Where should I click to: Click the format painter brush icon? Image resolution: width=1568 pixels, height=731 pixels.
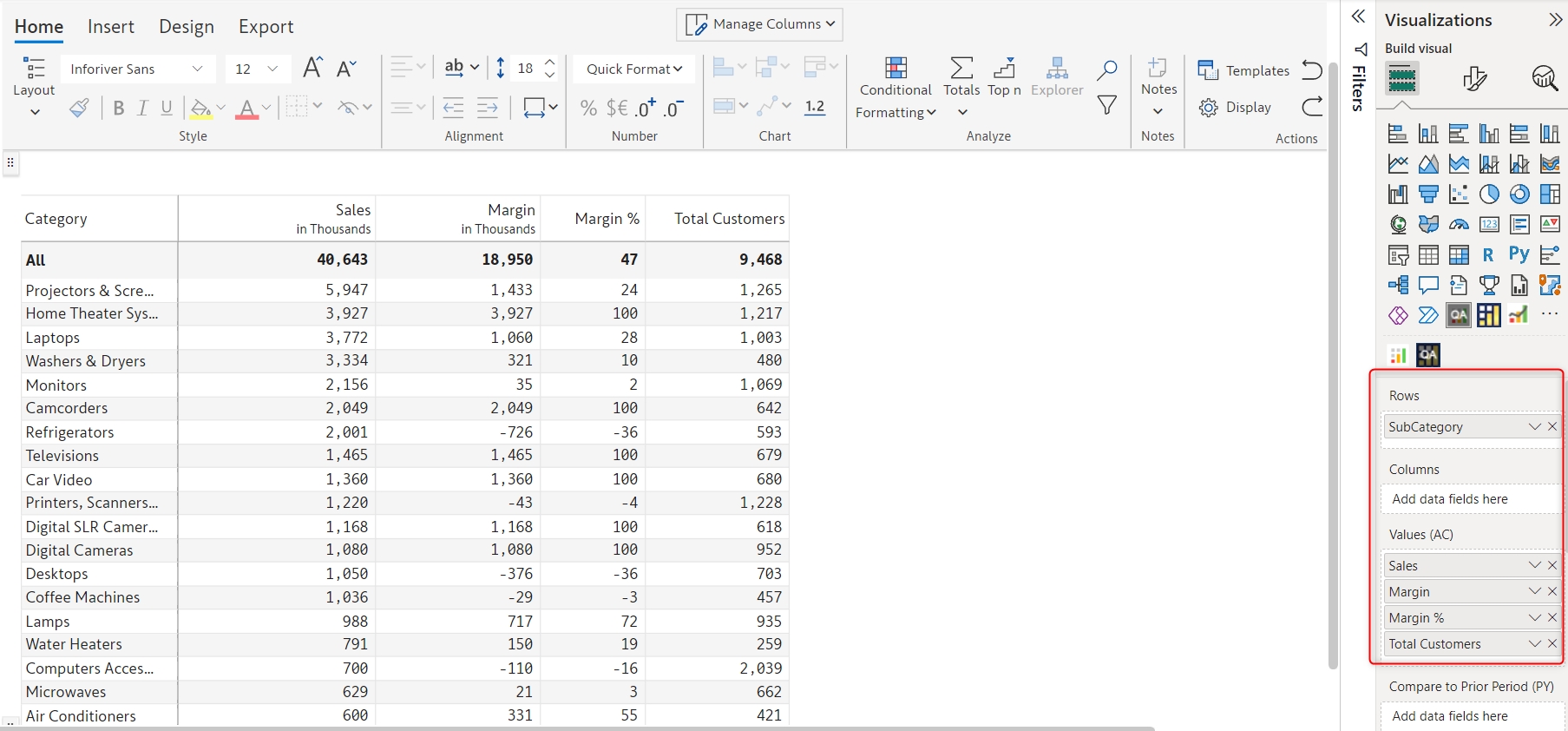click(79, 108)
